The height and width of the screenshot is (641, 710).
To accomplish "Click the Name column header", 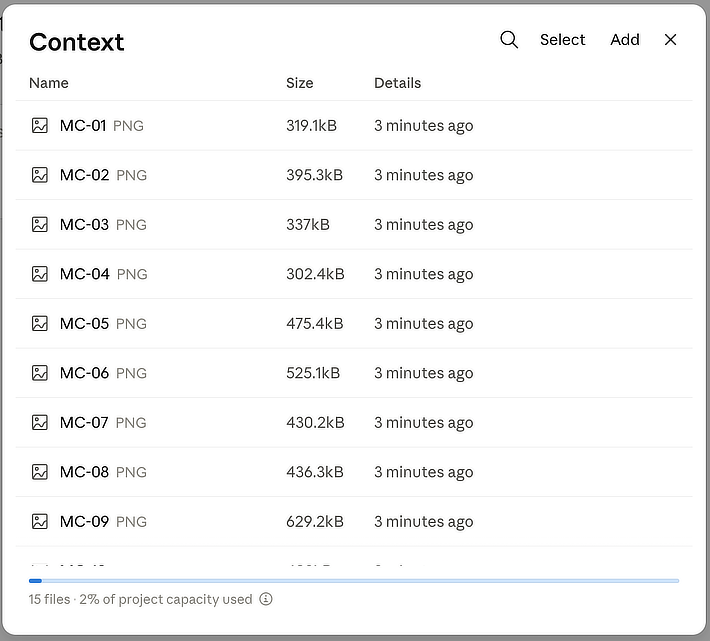I will click(x=49, y=83).
